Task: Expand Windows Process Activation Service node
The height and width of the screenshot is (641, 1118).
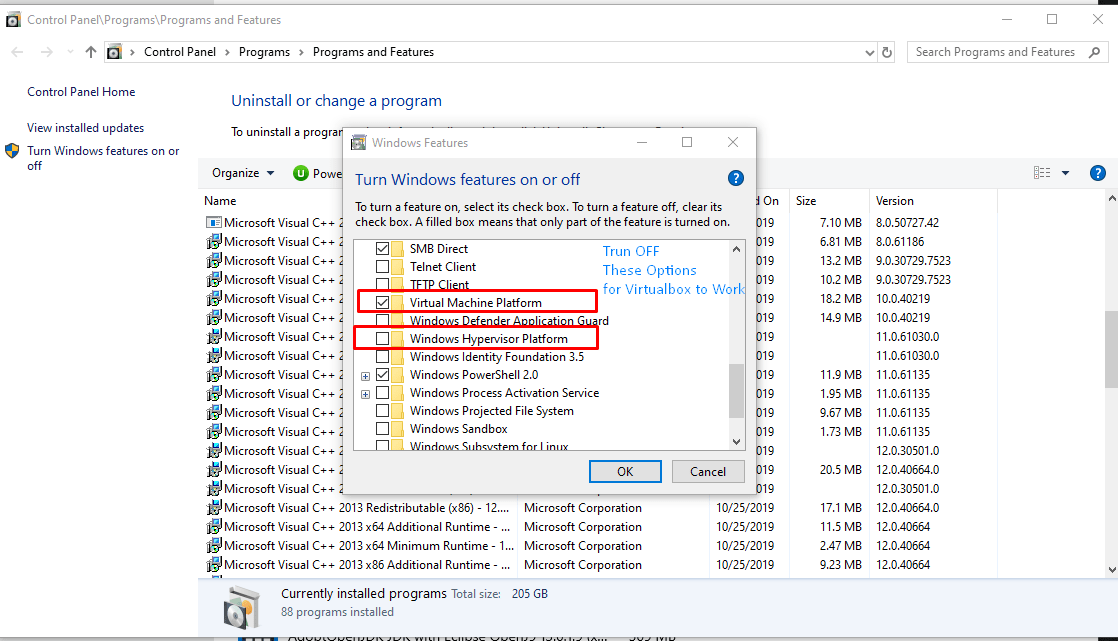Action: tap(366, 393)
